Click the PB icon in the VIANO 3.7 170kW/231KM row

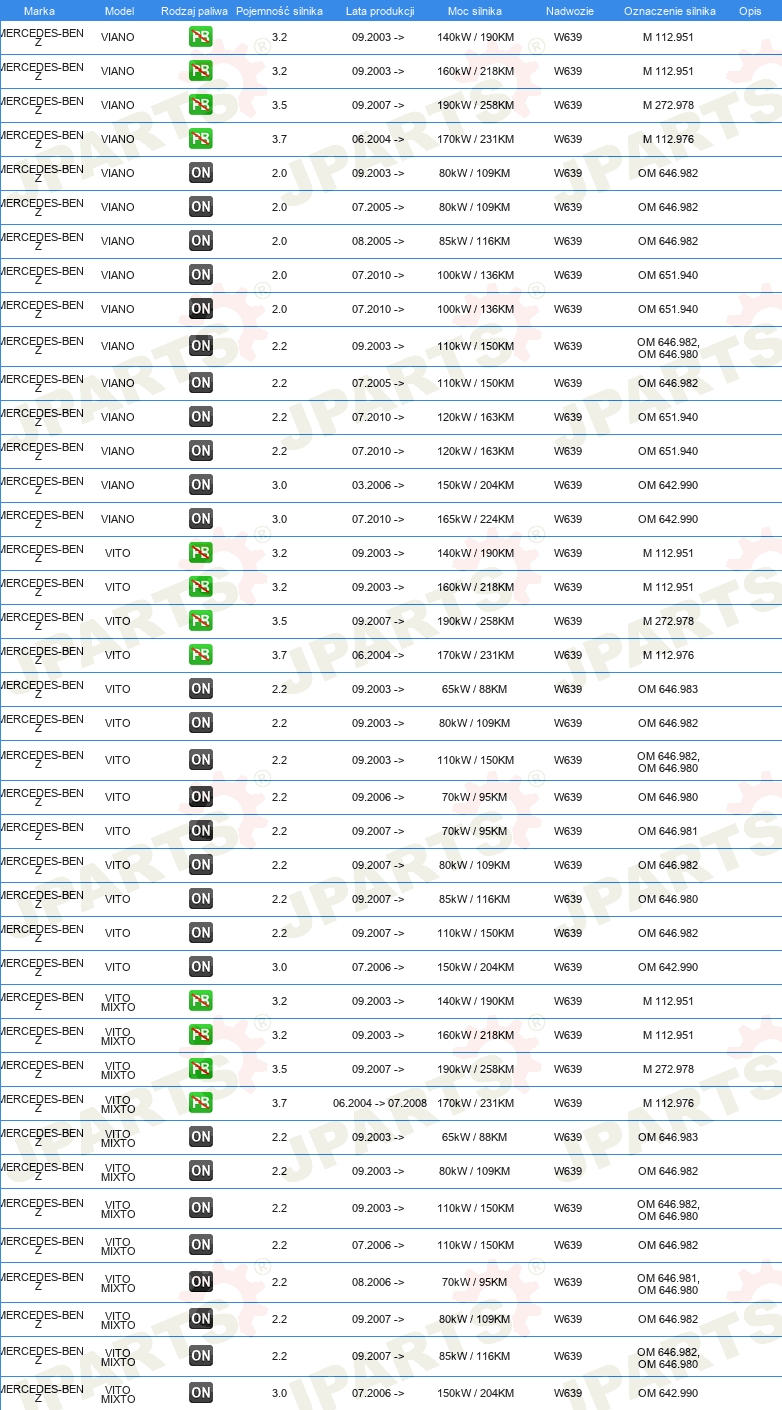200,139
